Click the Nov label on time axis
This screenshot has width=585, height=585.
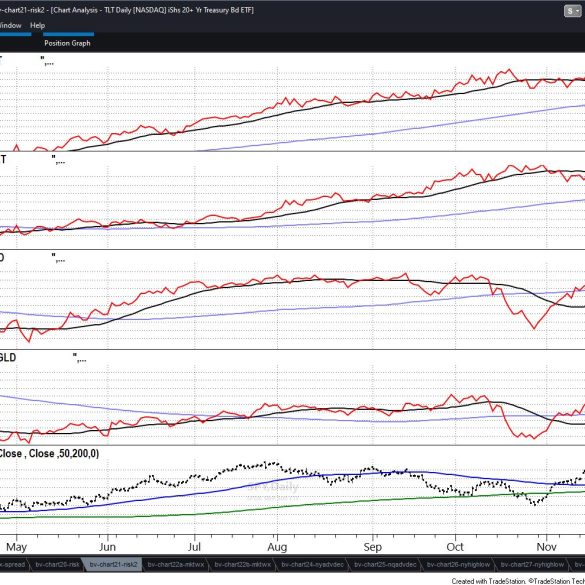[546, 547]
